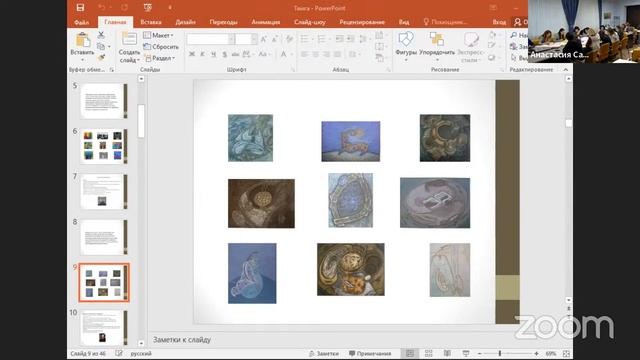Switch to Slide Sorter view icon
Screen dimensions: 640x360
[x=429, y=353]
